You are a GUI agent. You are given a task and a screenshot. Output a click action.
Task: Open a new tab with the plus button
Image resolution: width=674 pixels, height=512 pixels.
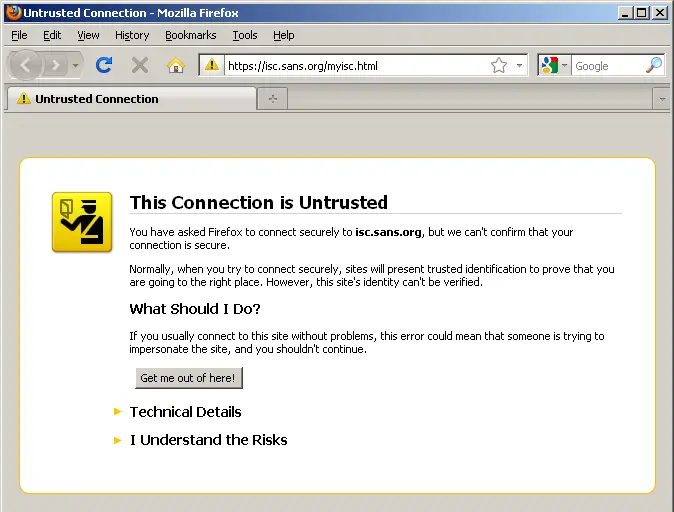273,99
